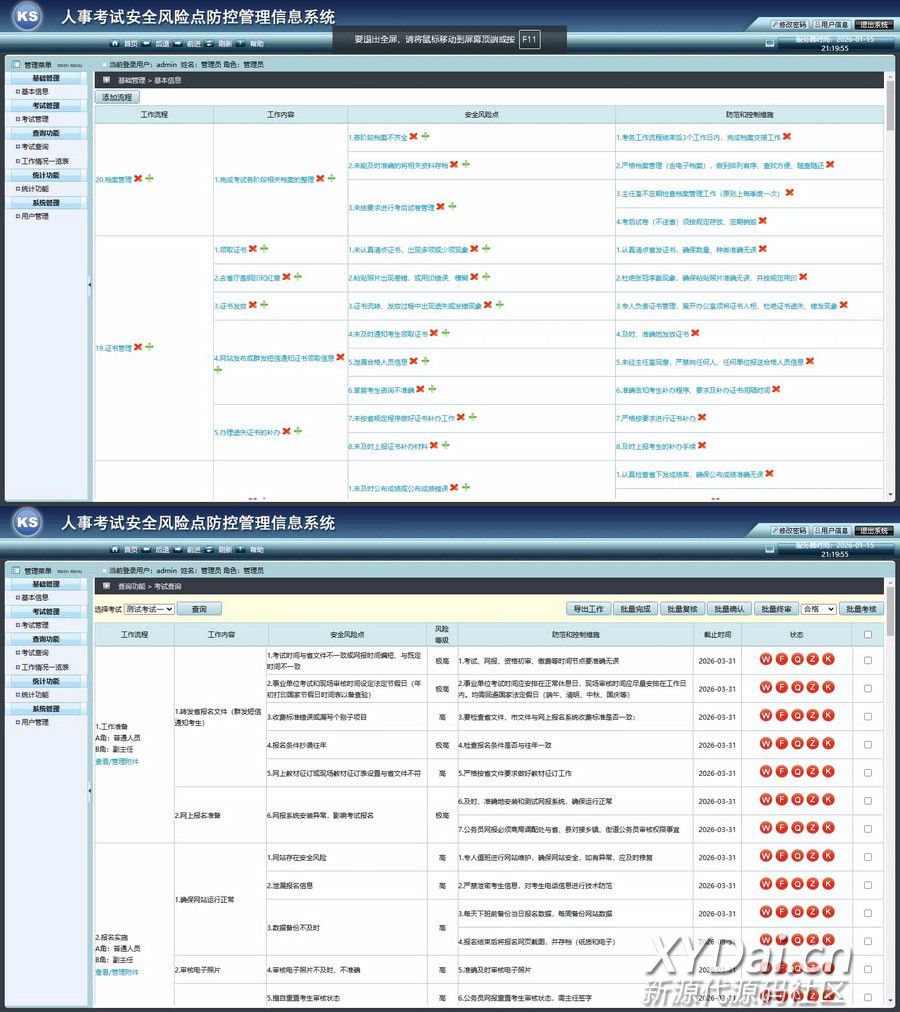Screen dimensions: 900x1012
Task: Click green plus after 5.泄露合格人员信息
Action: coord(425,361)
